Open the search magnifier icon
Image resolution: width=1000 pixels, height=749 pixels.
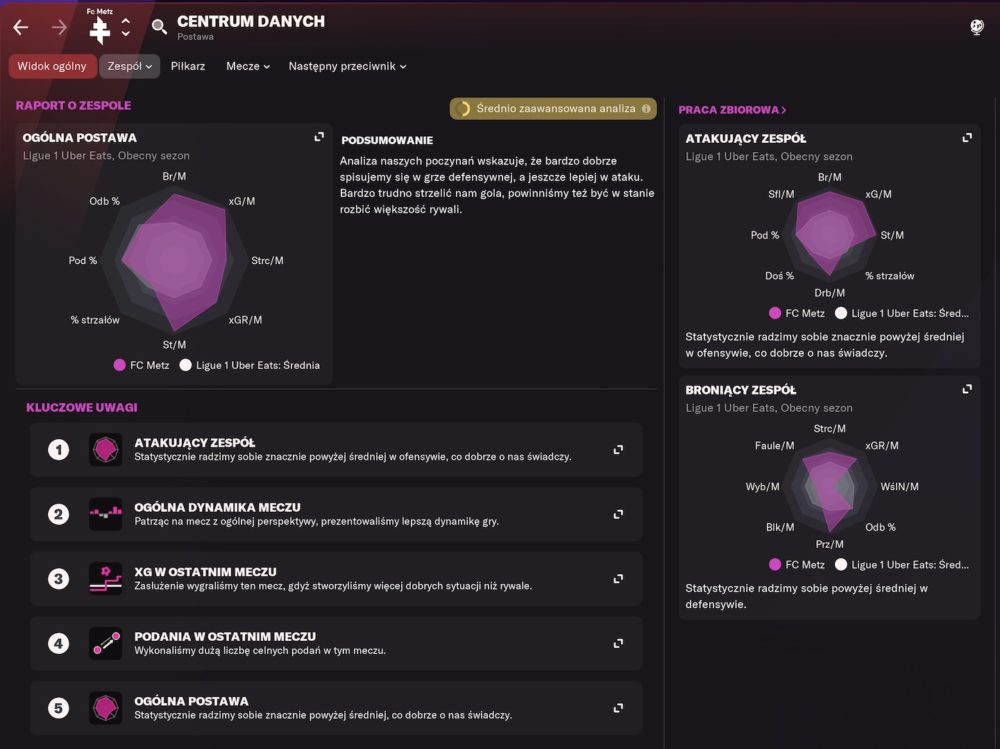(x=159, y=27)
